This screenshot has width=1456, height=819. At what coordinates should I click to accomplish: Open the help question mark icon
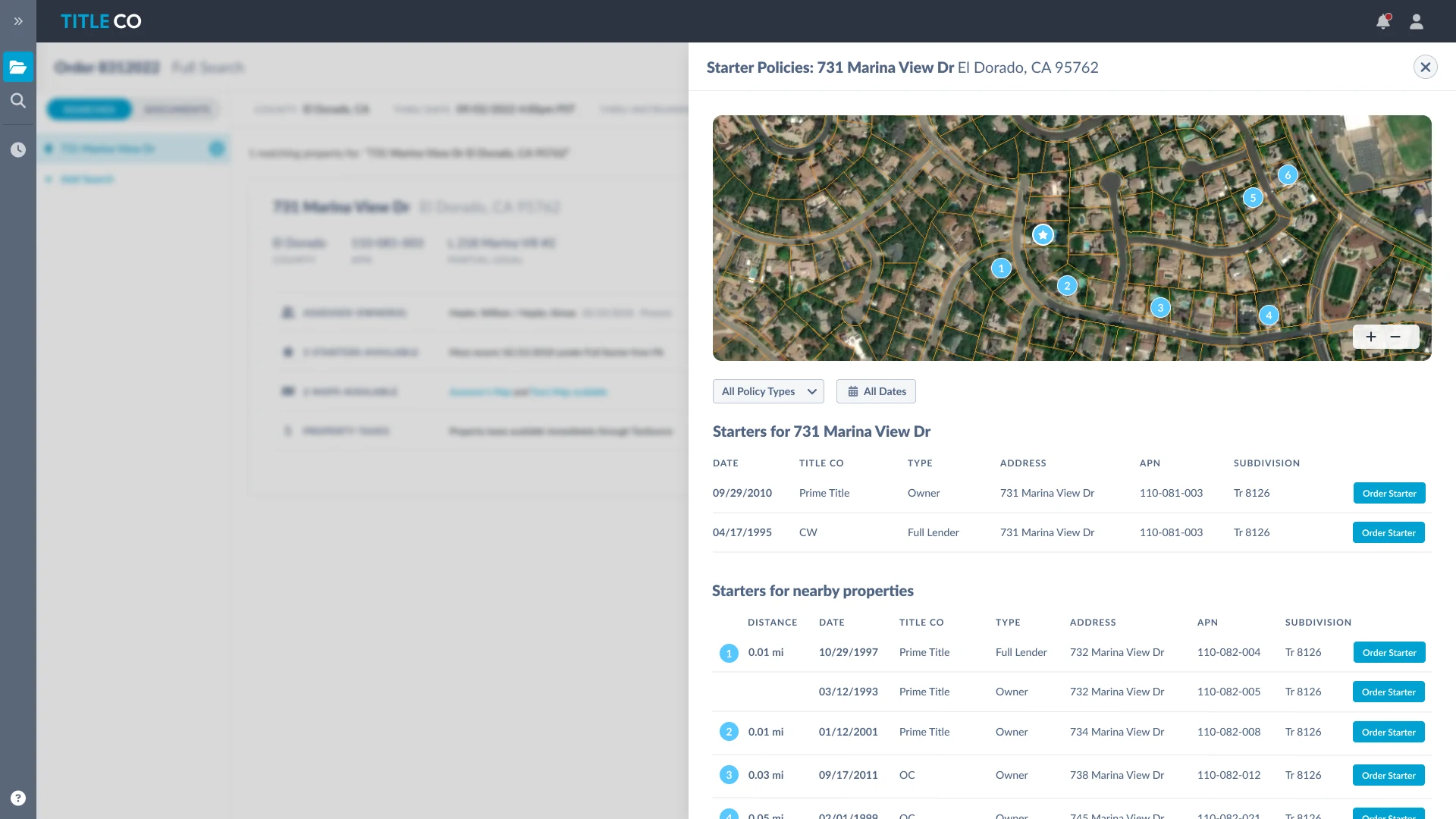18,798
